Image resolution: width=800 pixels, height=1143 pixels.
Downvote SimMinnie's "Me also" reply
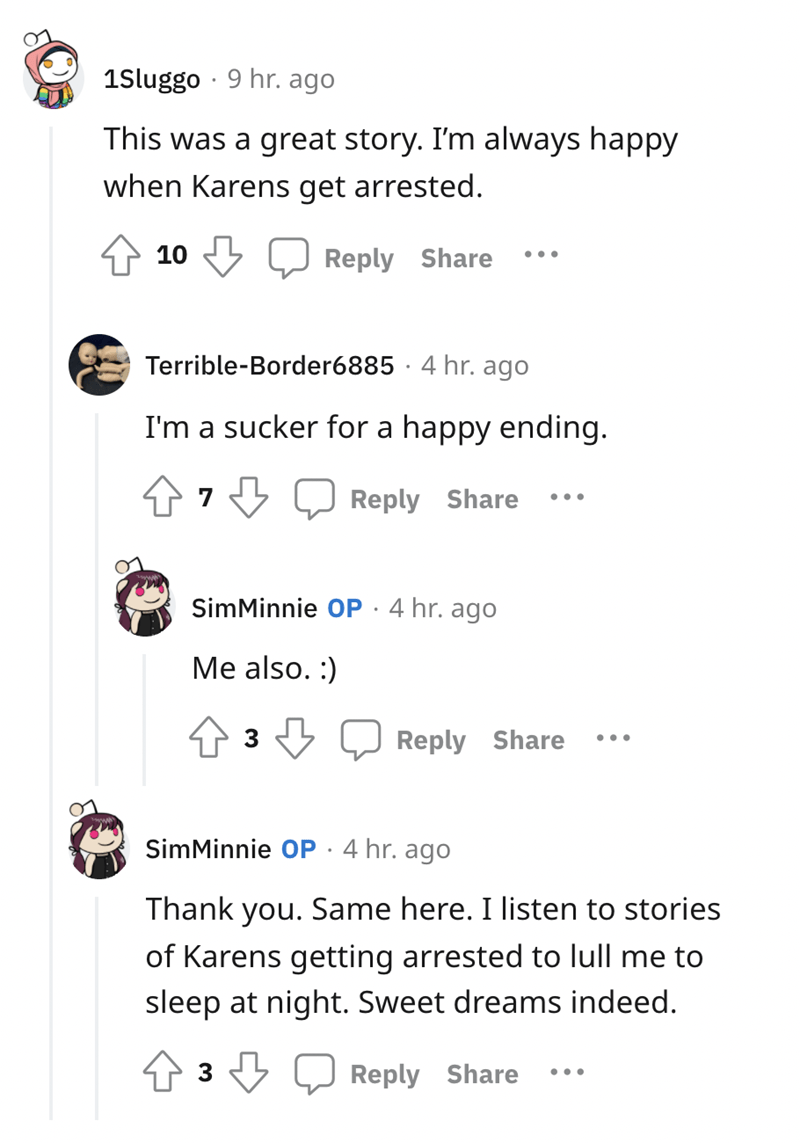(x=296, y=739)
